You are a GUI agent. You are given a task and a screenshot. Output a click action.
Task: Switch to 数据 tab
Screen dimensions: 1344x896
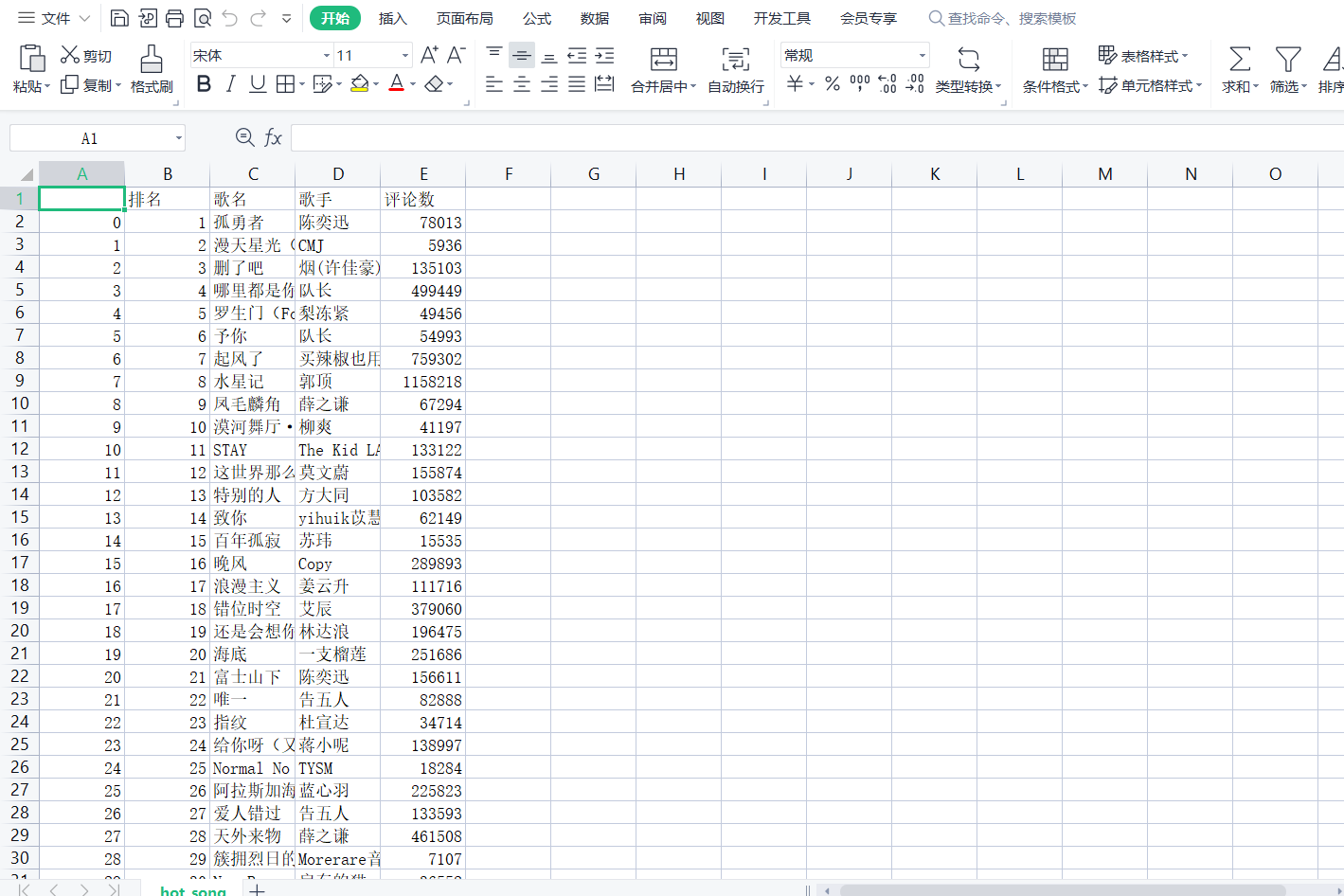(594, 18)
